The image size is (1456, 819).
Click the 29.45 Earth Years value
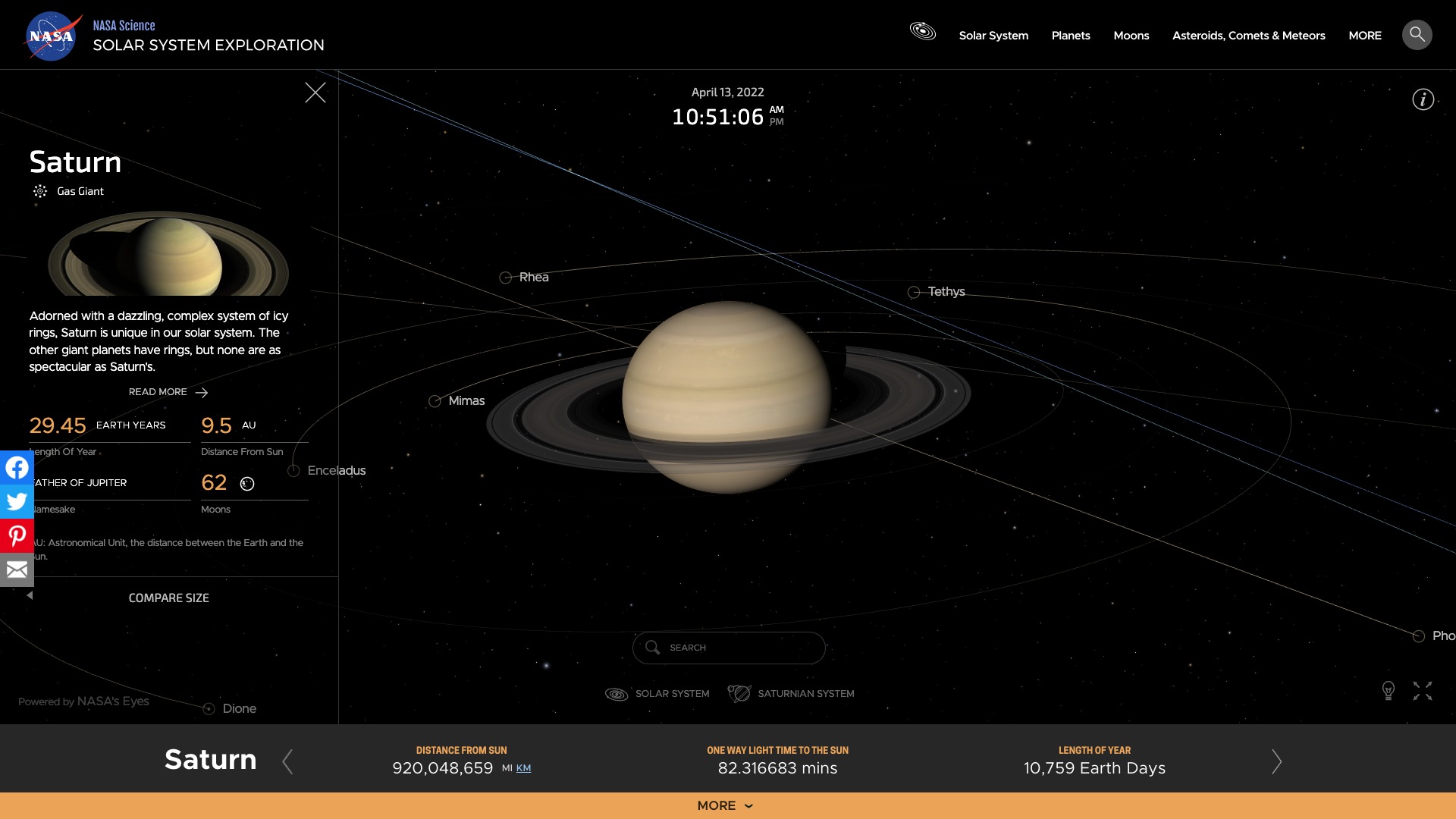[x=58, y=425]
